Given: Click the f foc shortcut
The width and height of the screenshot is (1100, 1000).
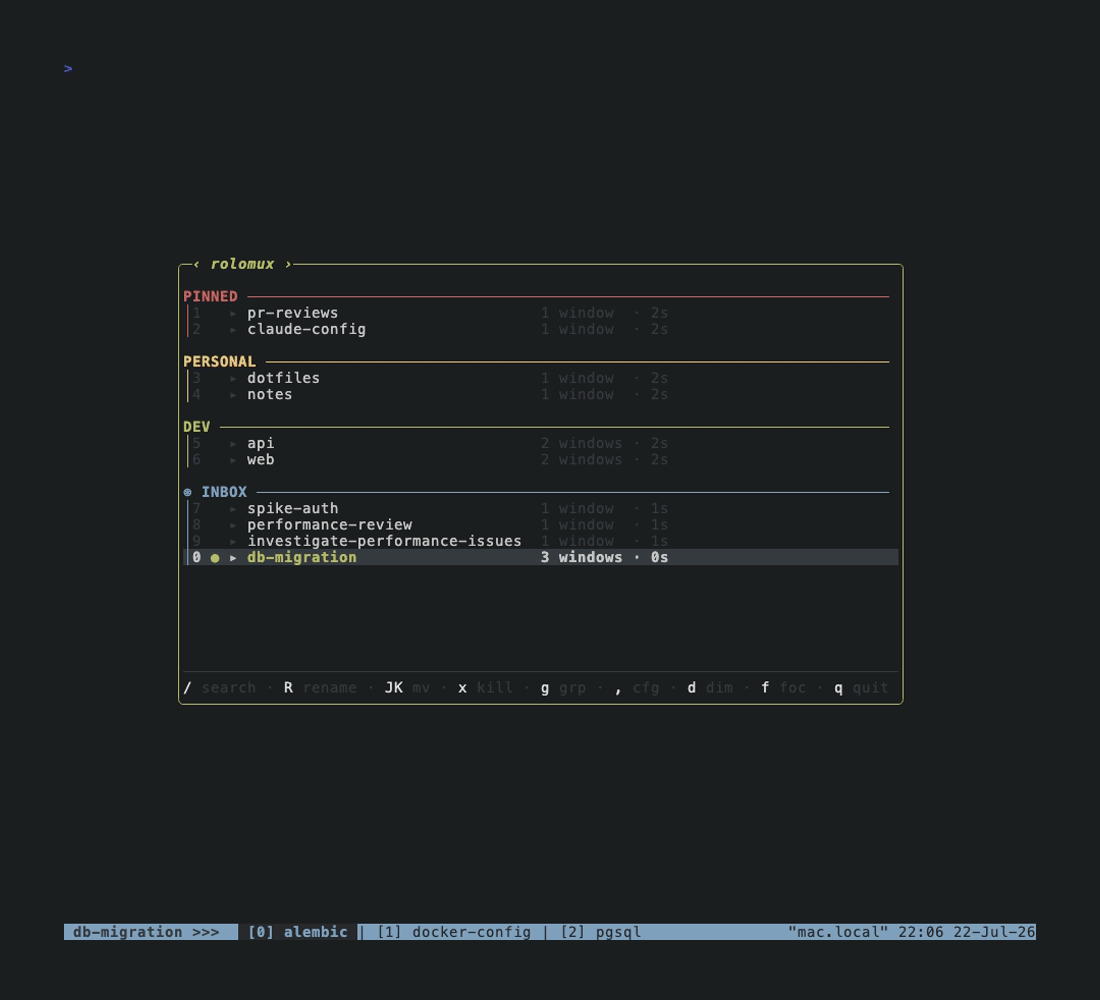Looking at the screenshot, I should pyautogui.click(x=784, y=688).
